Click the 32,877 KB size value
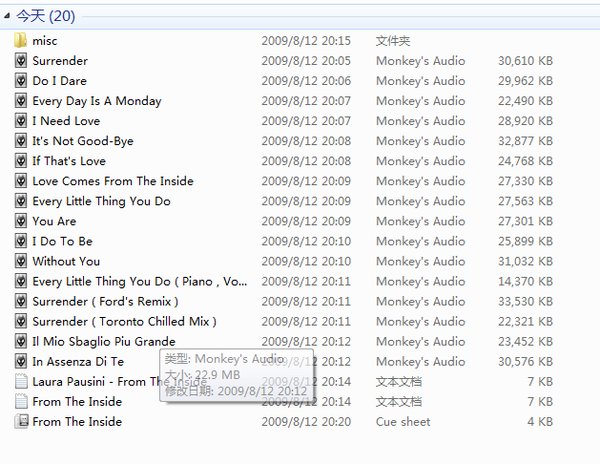The height and width of the screenshot is (464, 600). [525, 141]
